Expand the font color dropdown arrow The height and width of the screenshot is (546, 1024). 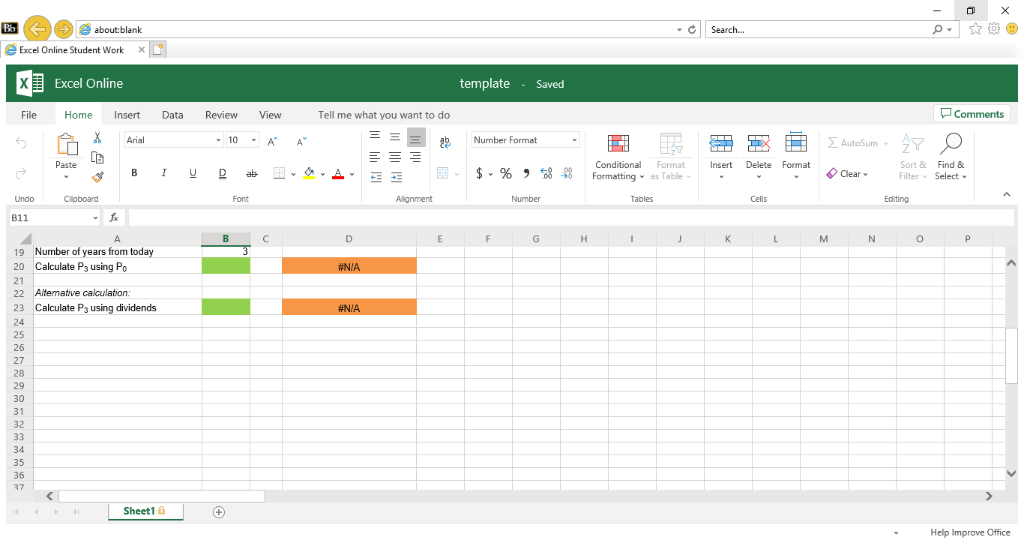coord(352,174)
